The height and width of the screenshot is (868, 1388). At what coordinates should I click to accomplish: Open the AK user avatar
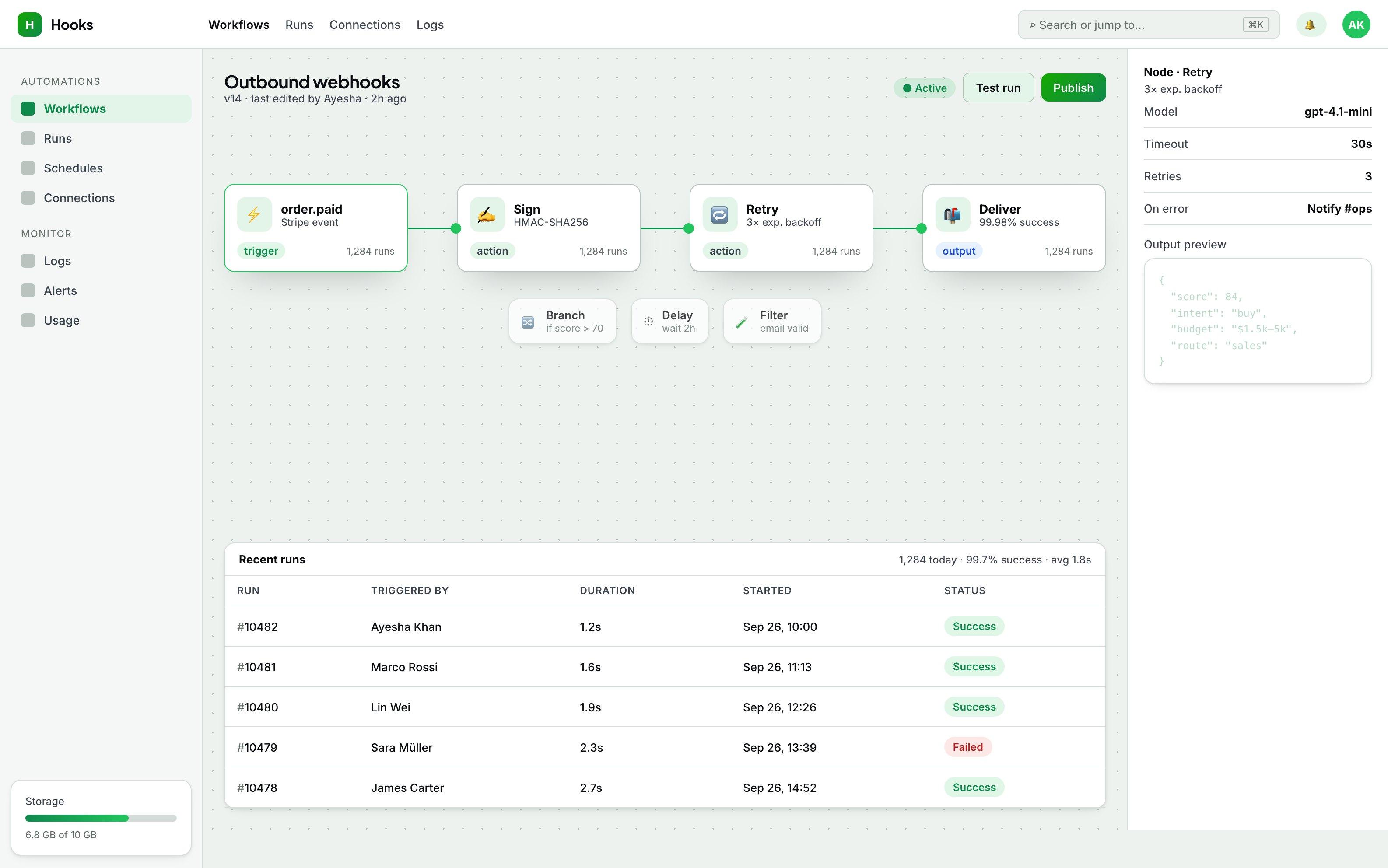click(x=1356, y=24)
